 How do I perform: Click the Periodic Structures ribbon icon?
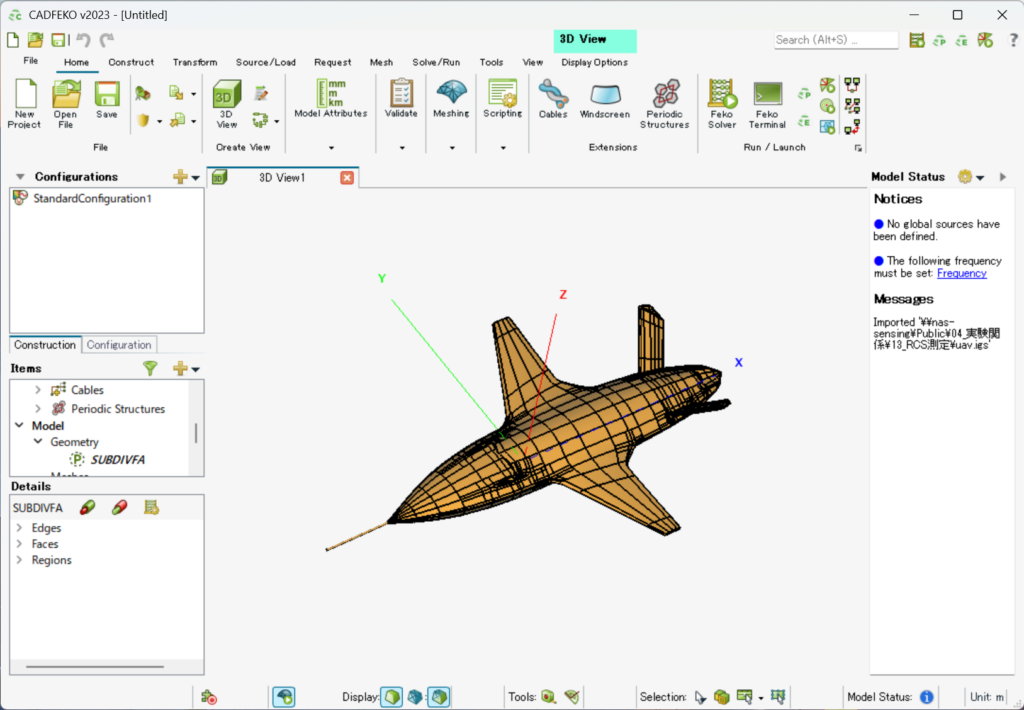click(665, 104)
